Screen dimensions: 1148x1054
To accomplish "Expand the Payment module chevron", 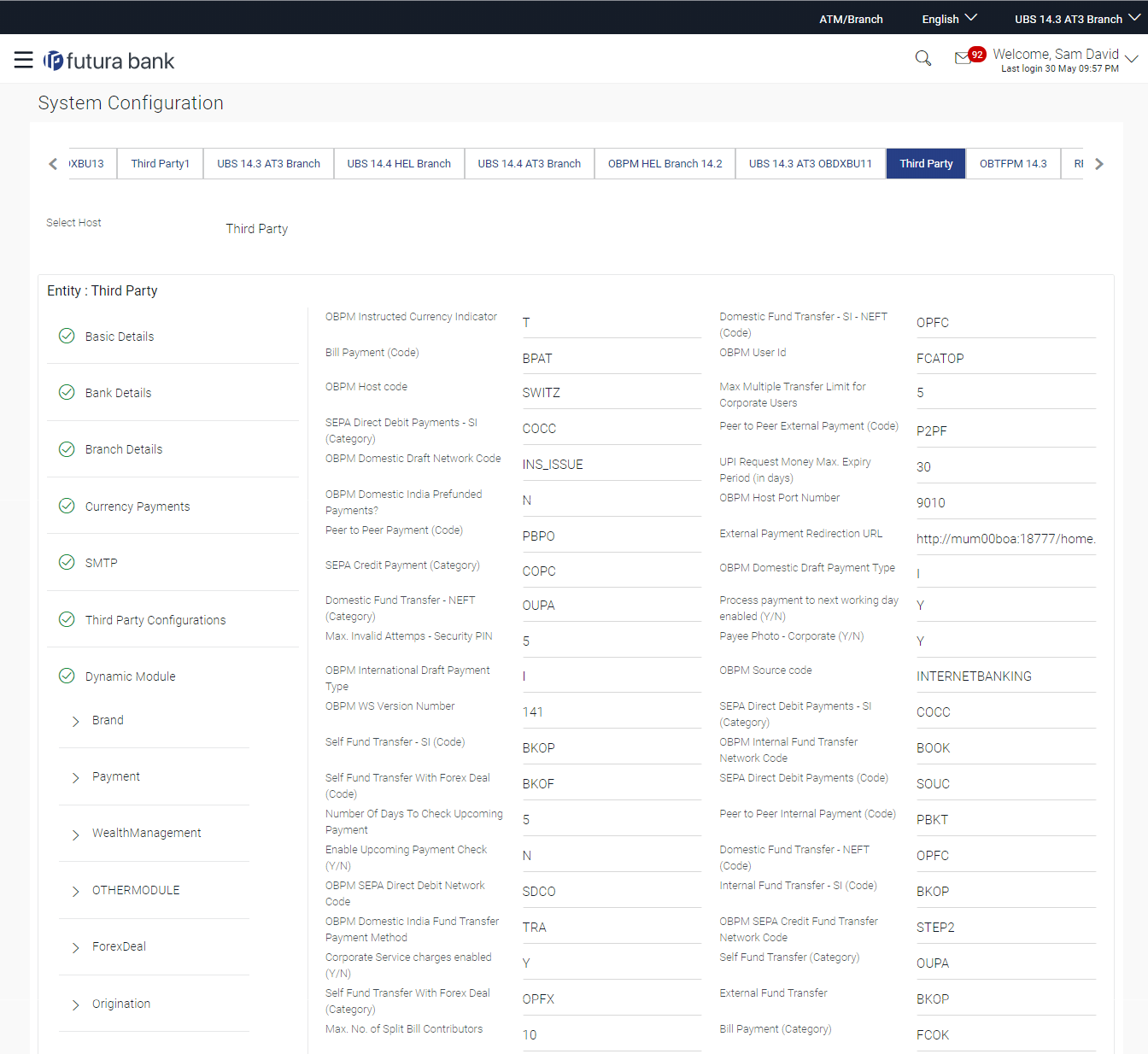I will (75, 777).
